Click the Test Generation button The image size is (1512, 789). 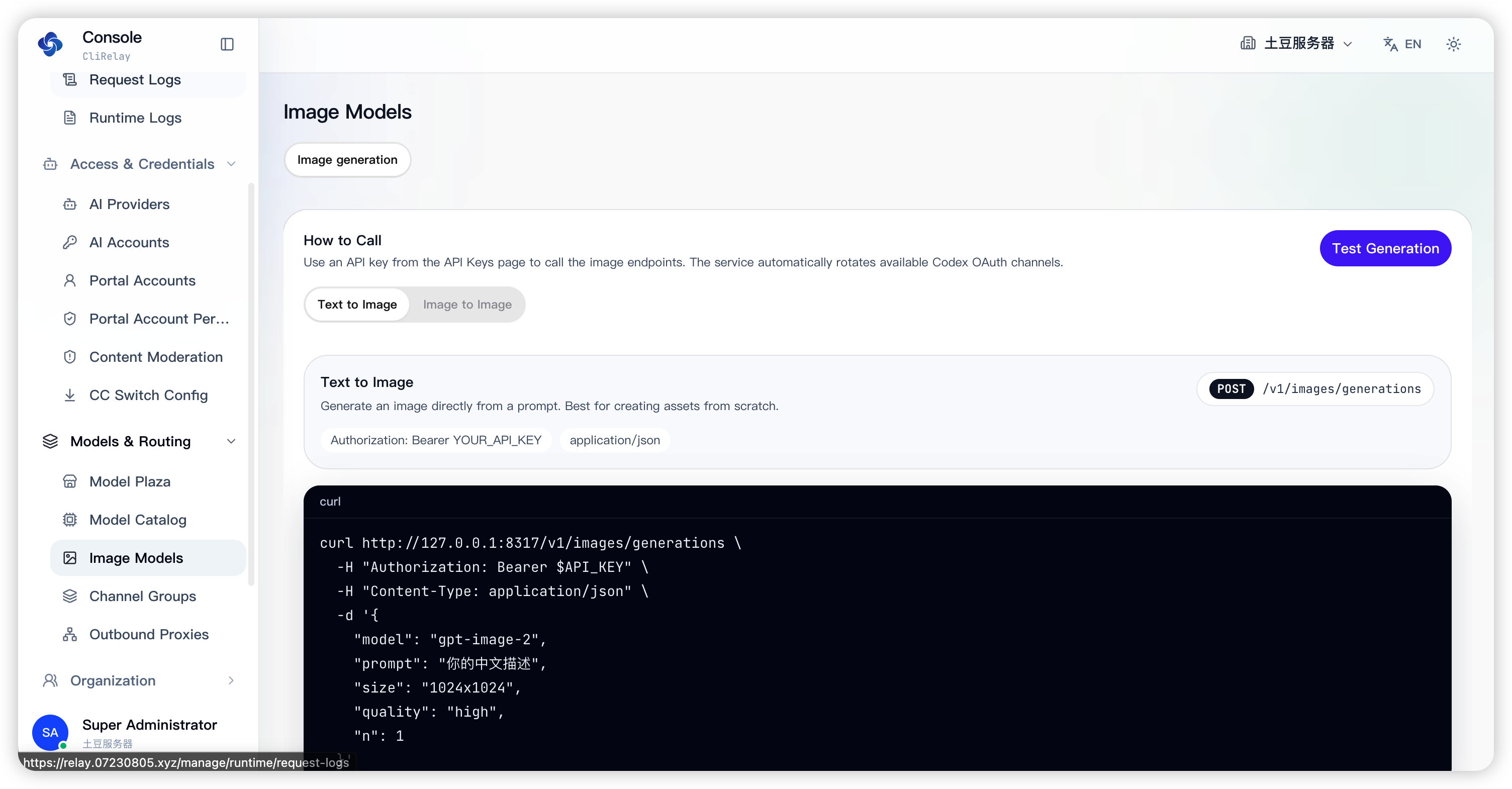pos(1385,248)
